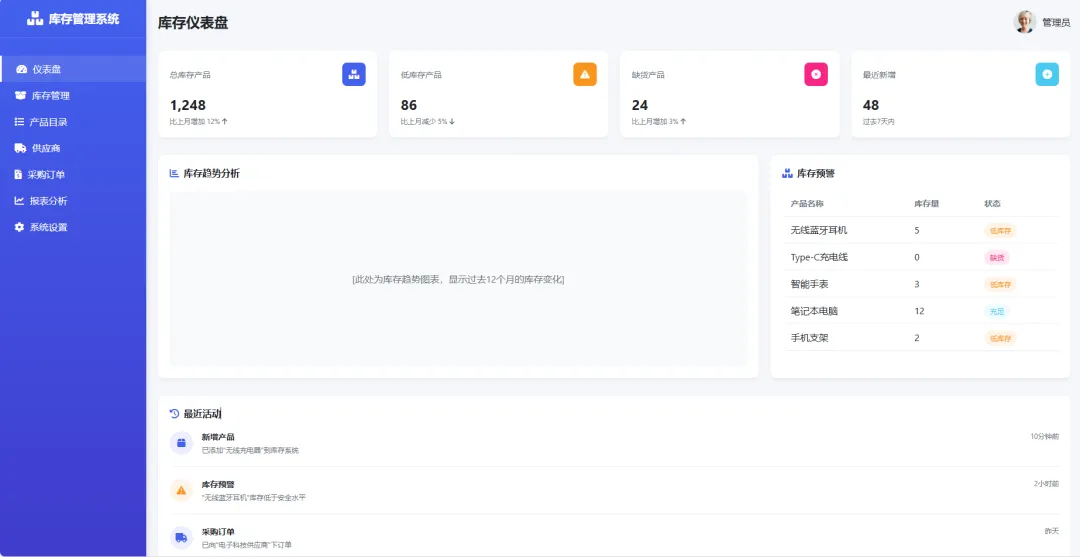1080x557 pixels.
Task: Click the 状态 column header
Action: pyautogui.click(x=993, y=204)
